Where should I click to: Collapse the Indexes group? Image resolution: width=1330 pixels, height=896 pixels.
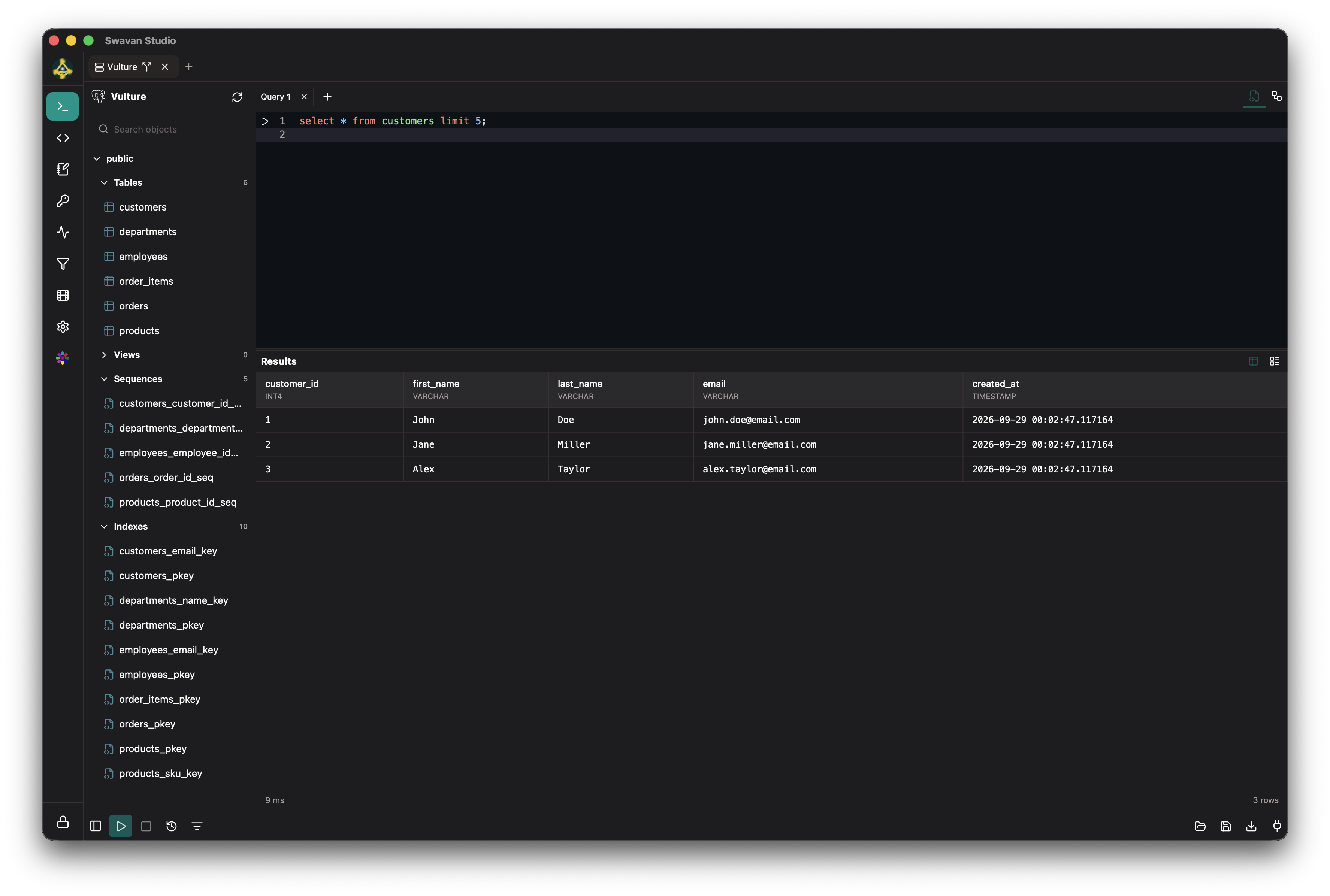pos(104,526)
